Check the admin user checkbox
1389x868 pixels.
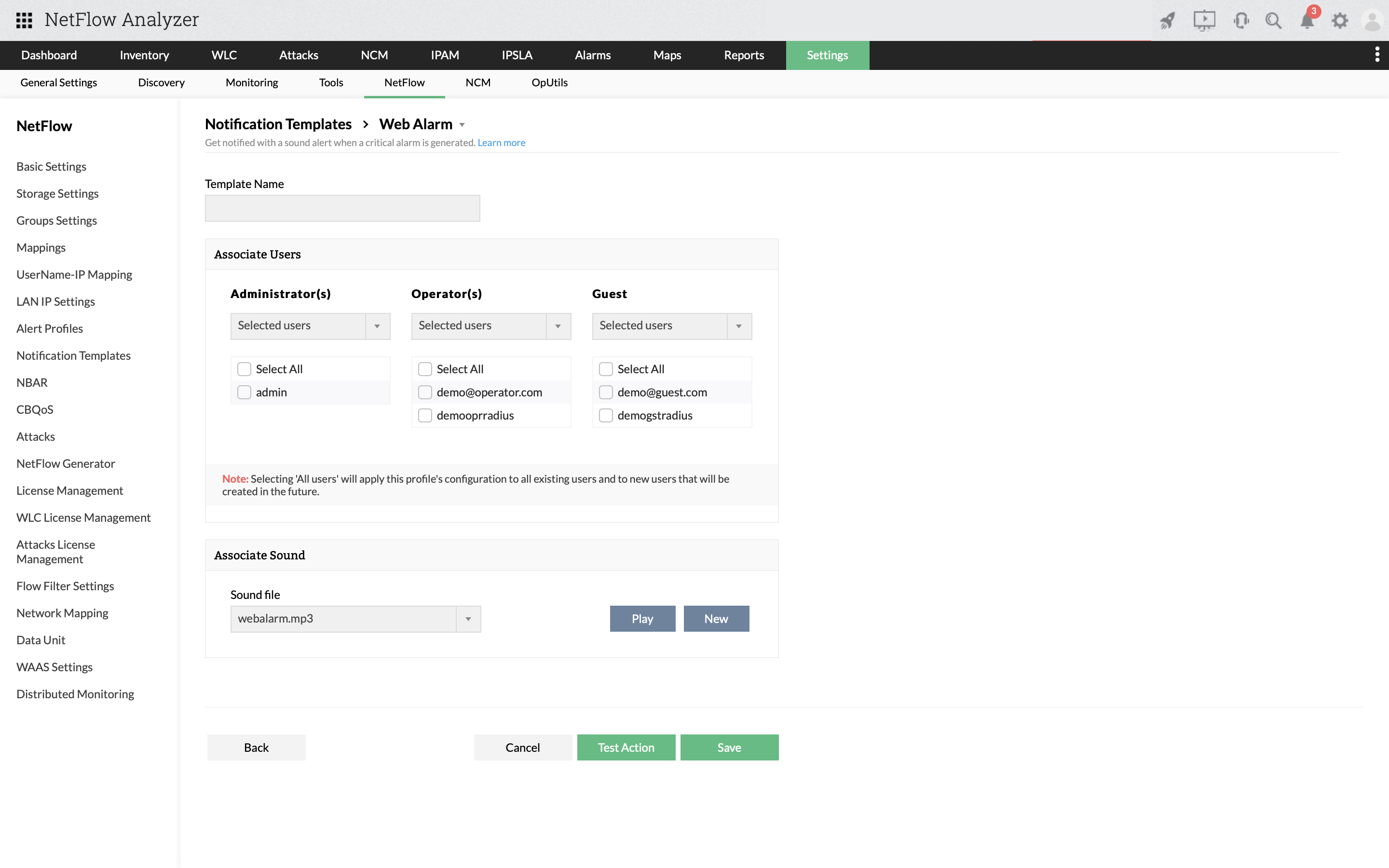245,392
